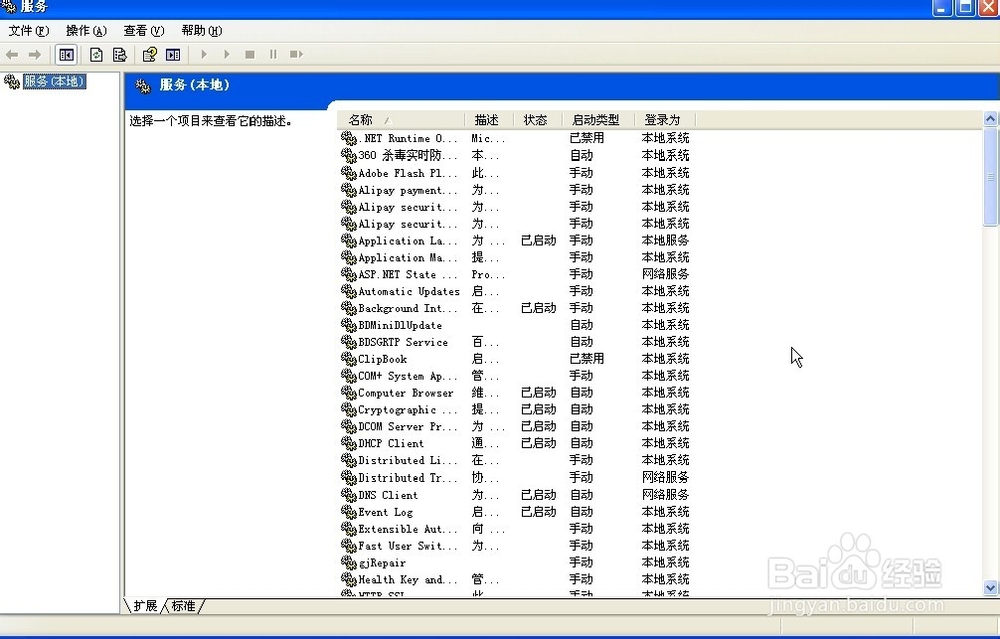Click the vertical scrollbar thumb
The width and height of the screenshot is (1000, 639).
990,177
